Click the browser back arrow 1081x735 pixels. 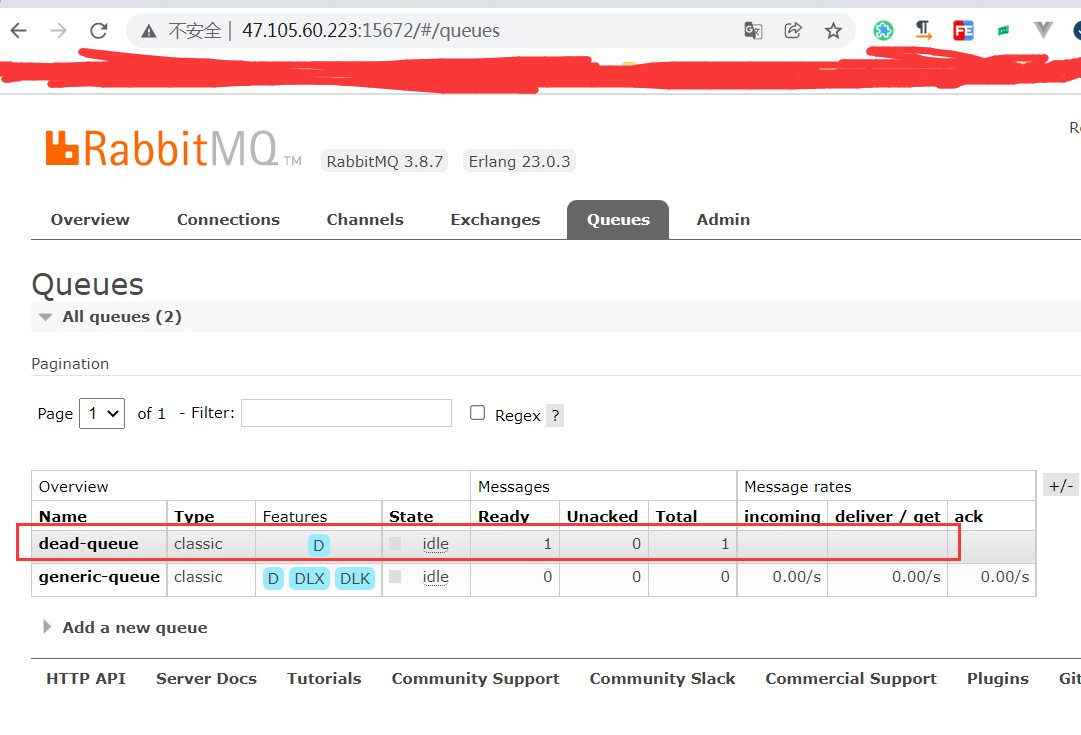[x=20, y=30]
